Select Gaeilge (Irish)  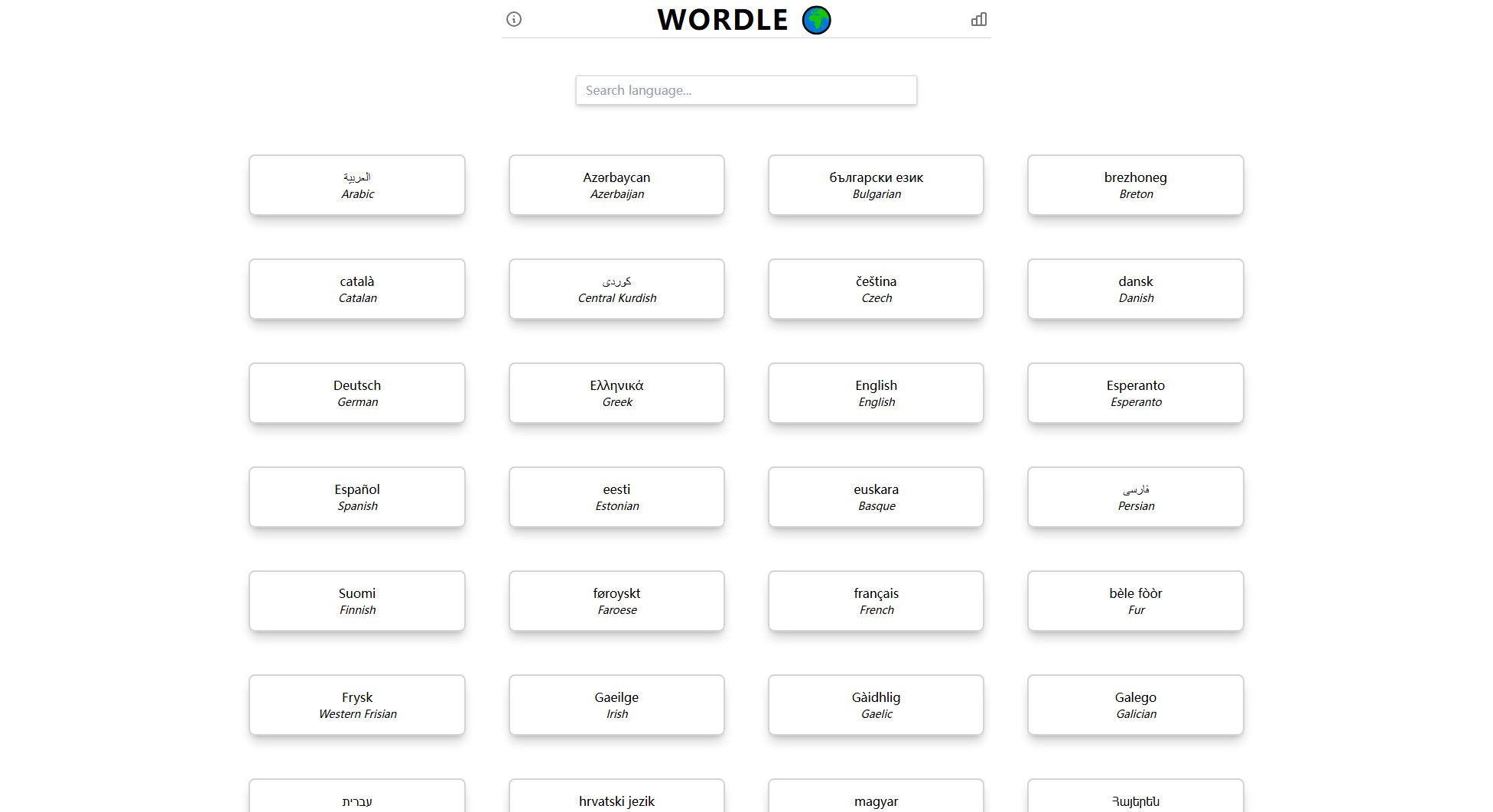tap(616, 705)
